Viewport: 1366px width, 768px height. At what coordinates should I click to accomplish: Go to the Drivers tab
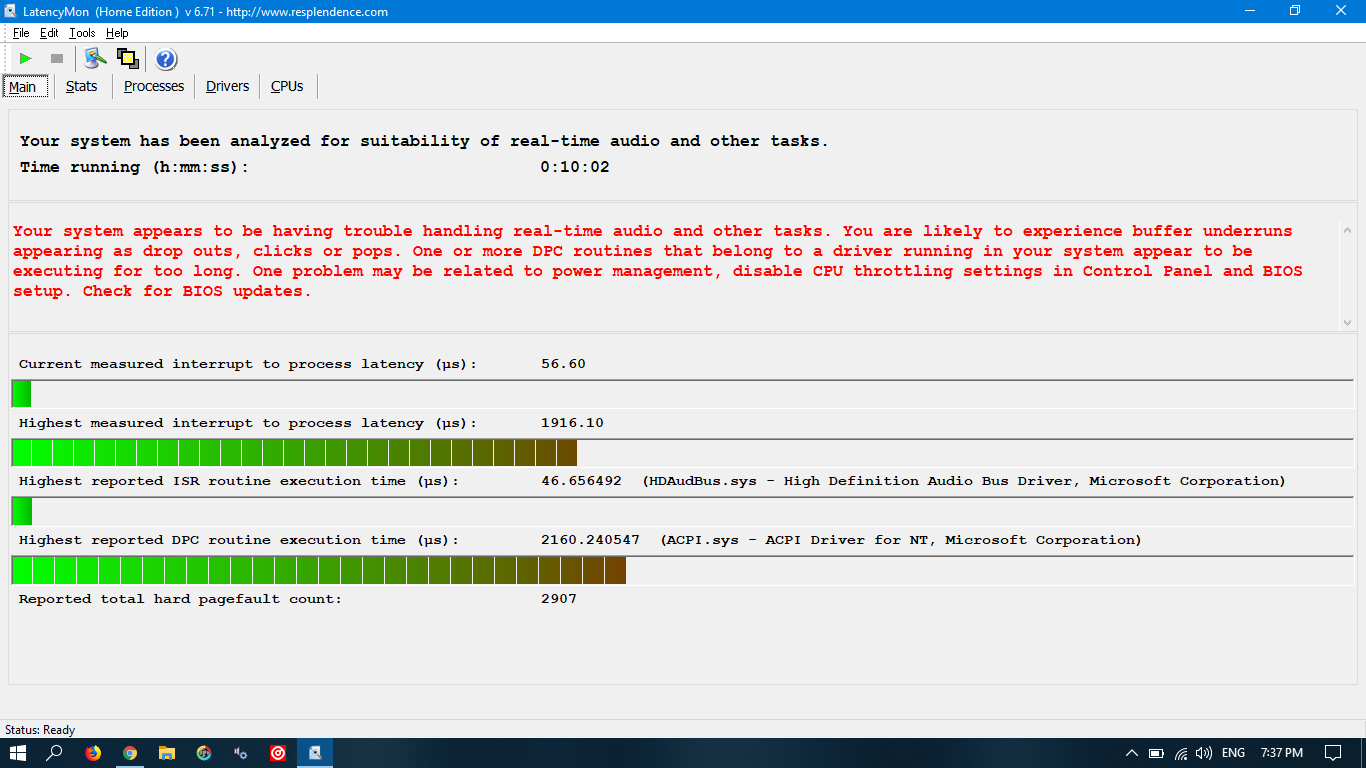click(x=227, y=86)
